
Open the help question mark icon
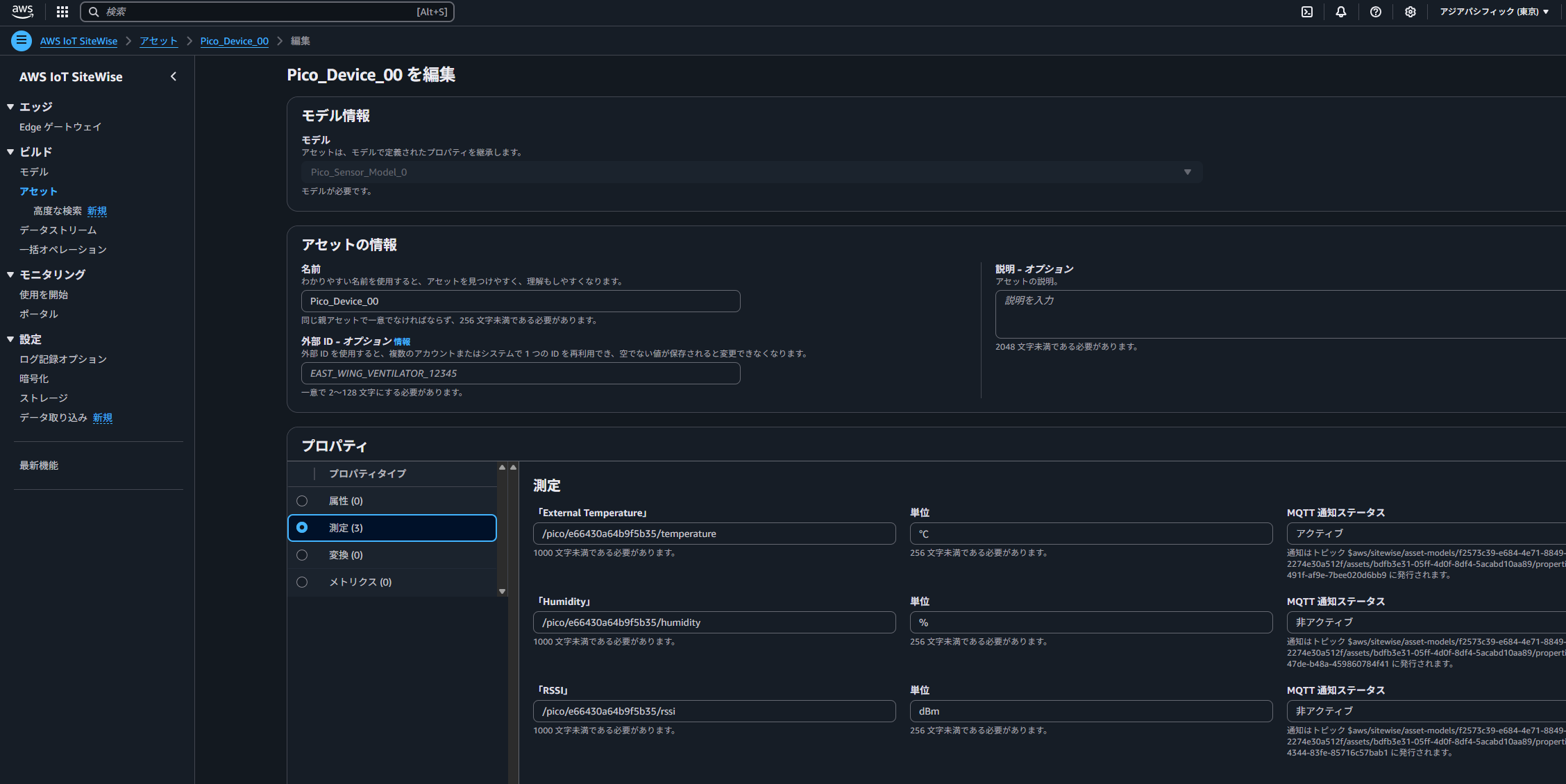tap(1376, 12)
